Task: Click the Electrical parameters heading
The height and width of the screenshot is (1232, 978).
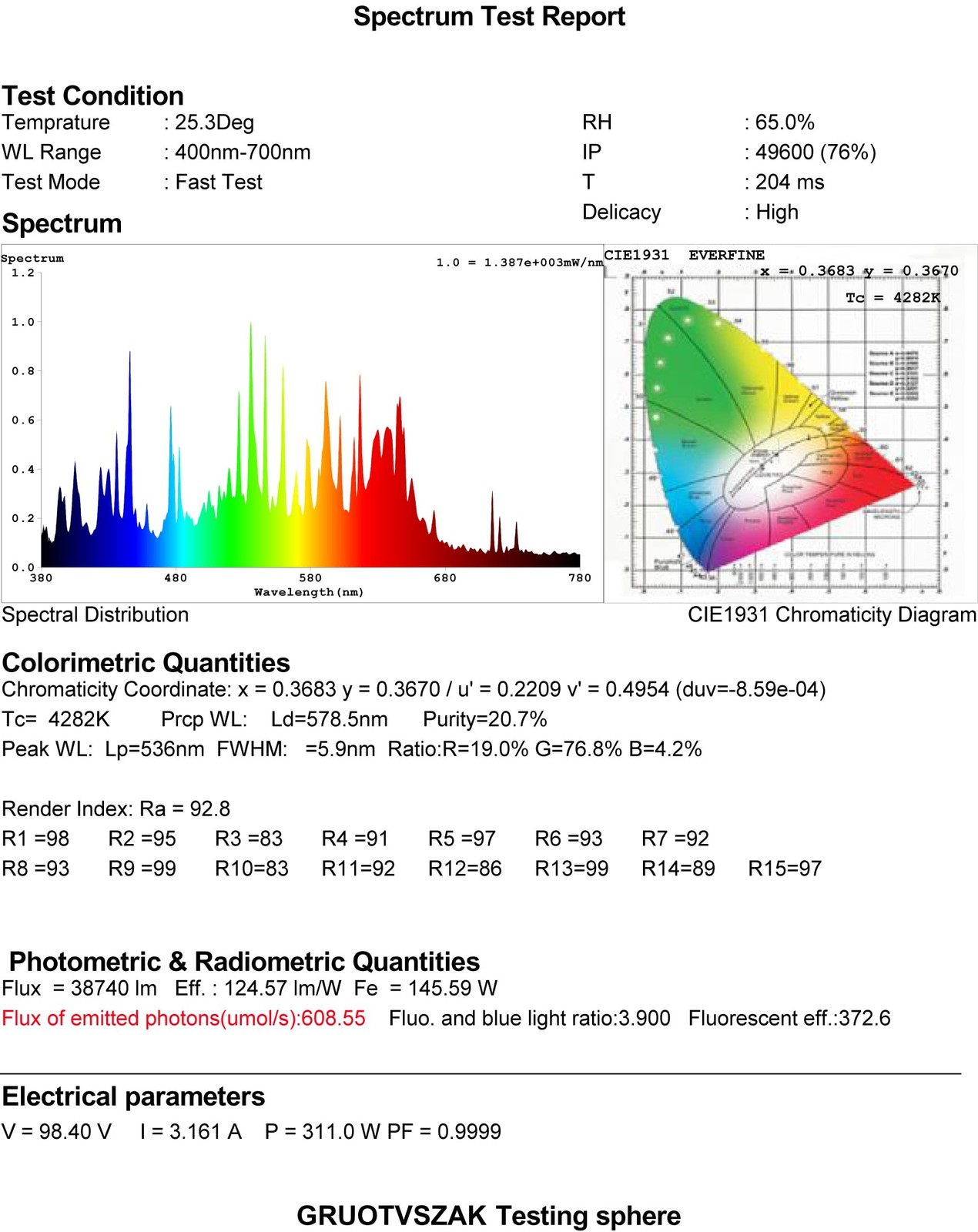Action: (x=133, y=1096)
